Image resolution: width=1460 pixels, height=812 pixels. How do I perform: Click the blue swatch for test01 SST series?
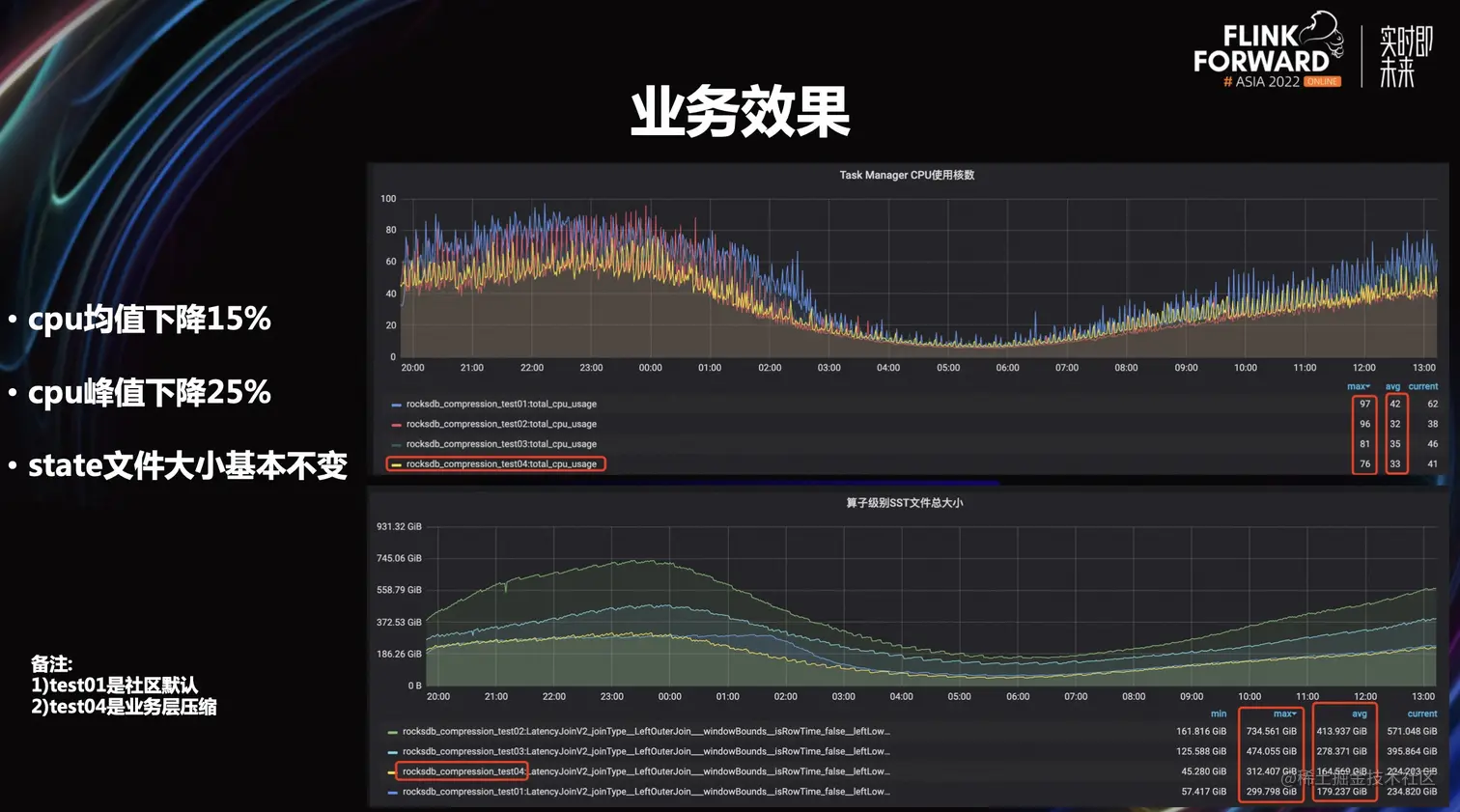392,793
